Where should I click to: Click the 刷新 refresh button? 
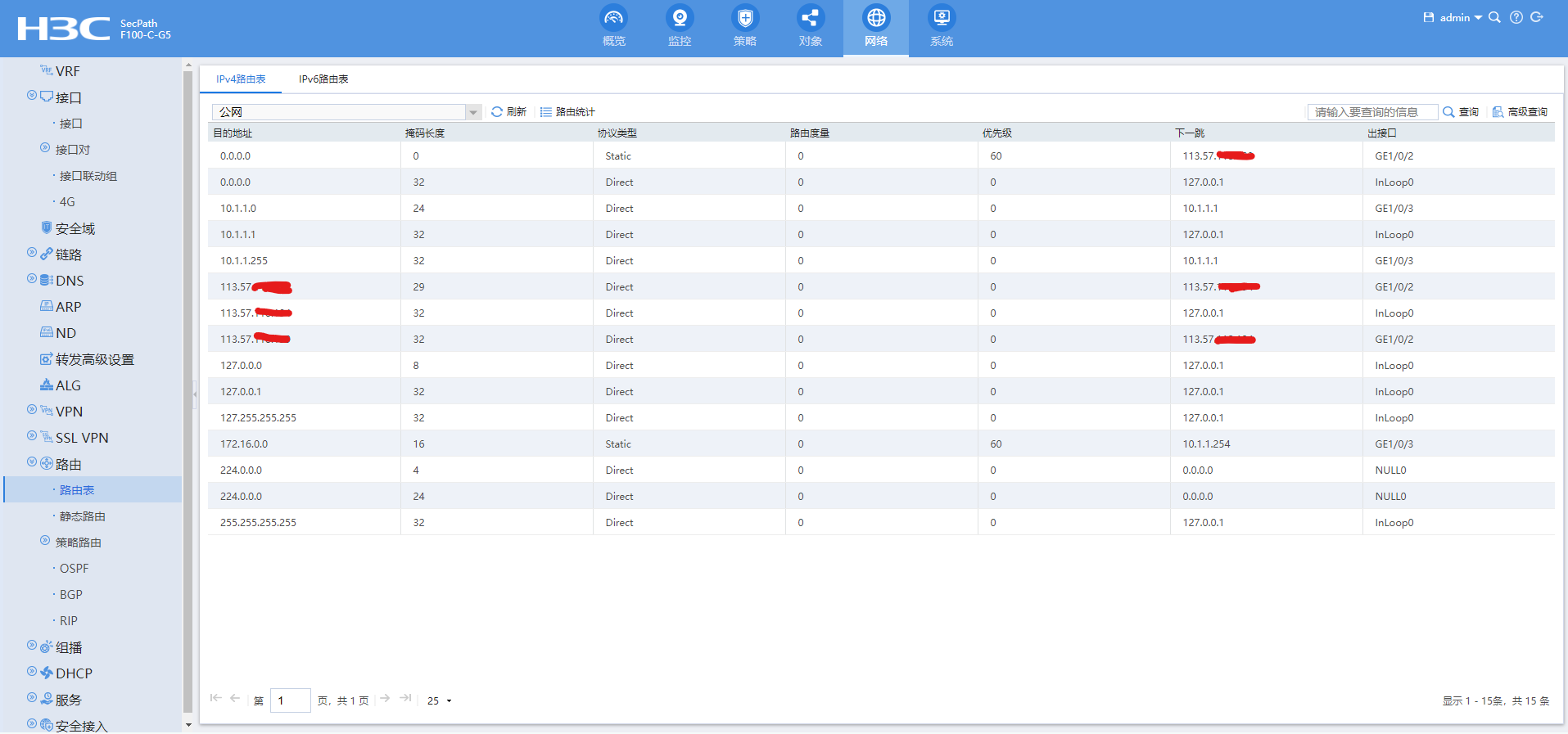tap(508, 112)
